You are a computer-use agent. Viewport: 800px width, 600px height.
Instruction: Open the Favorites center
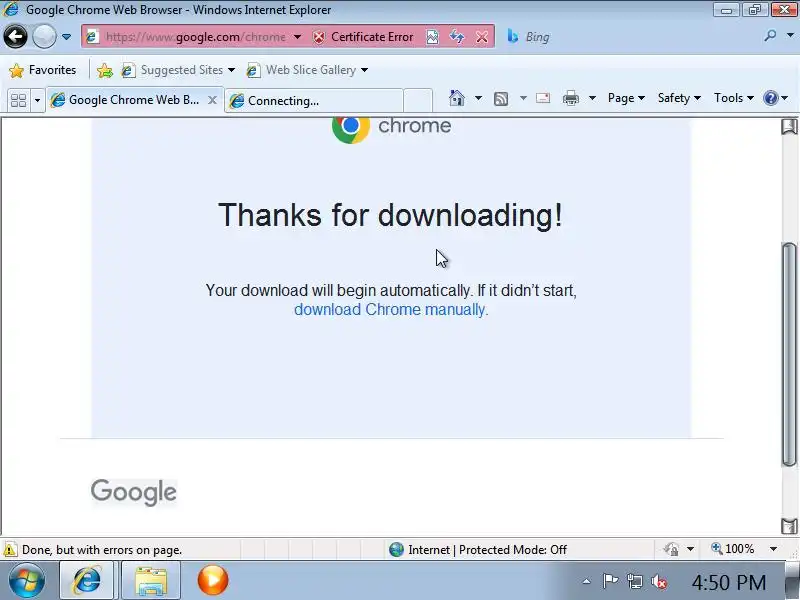point(43,70)
